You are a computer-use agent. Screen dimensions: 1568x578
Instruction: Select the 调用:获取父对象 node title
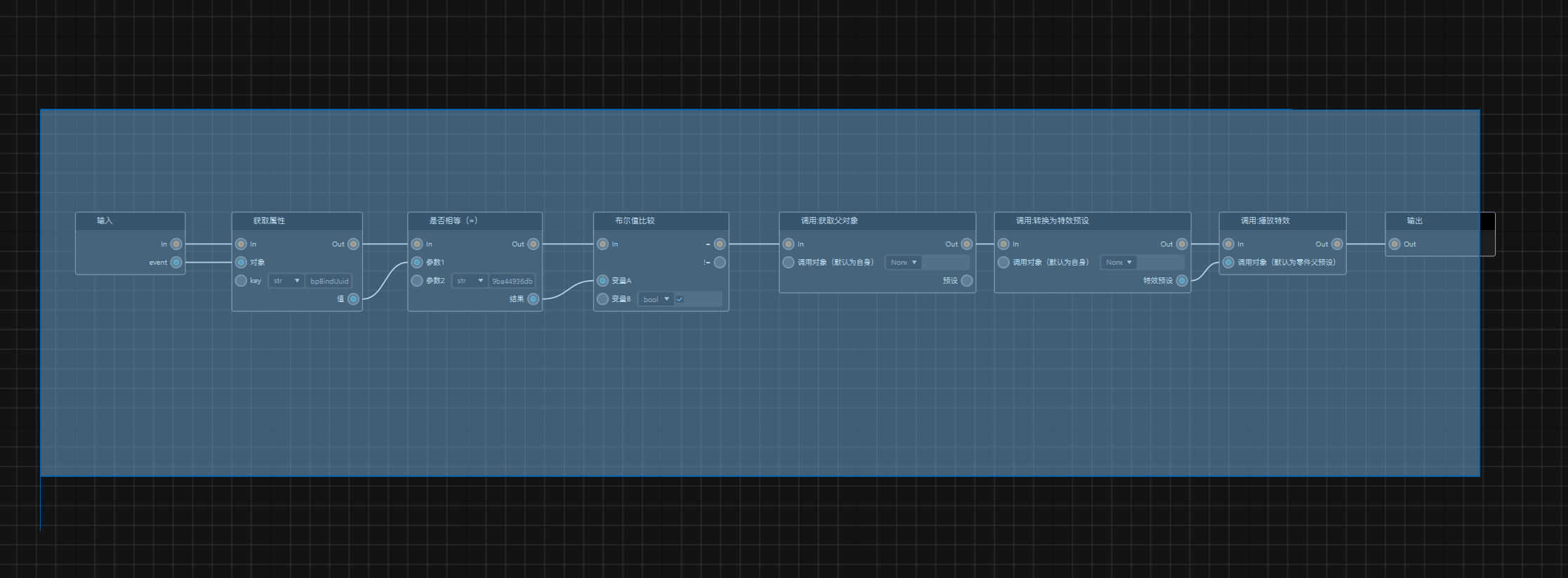829,221
